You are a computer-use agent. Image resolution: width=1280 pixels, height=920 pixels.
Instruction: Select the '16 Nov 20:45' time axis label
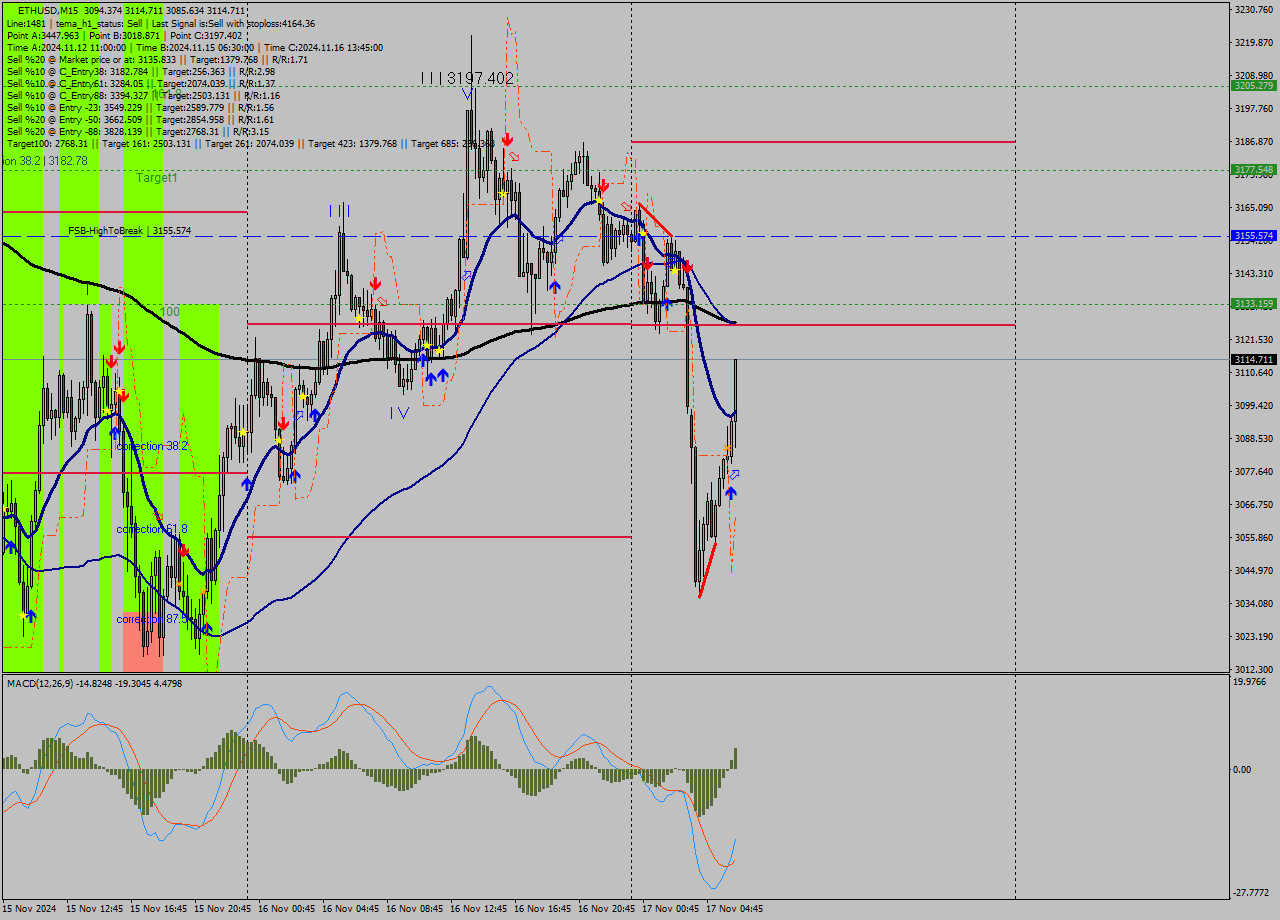coord(606,909)
